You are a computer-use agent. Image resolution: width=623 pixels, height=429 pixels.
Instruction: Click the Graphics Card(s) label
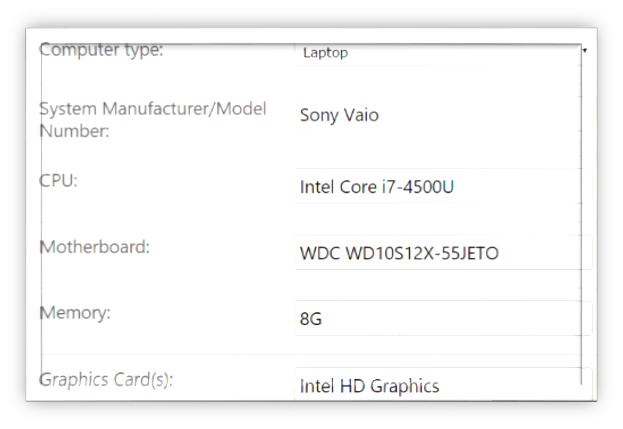106,380
